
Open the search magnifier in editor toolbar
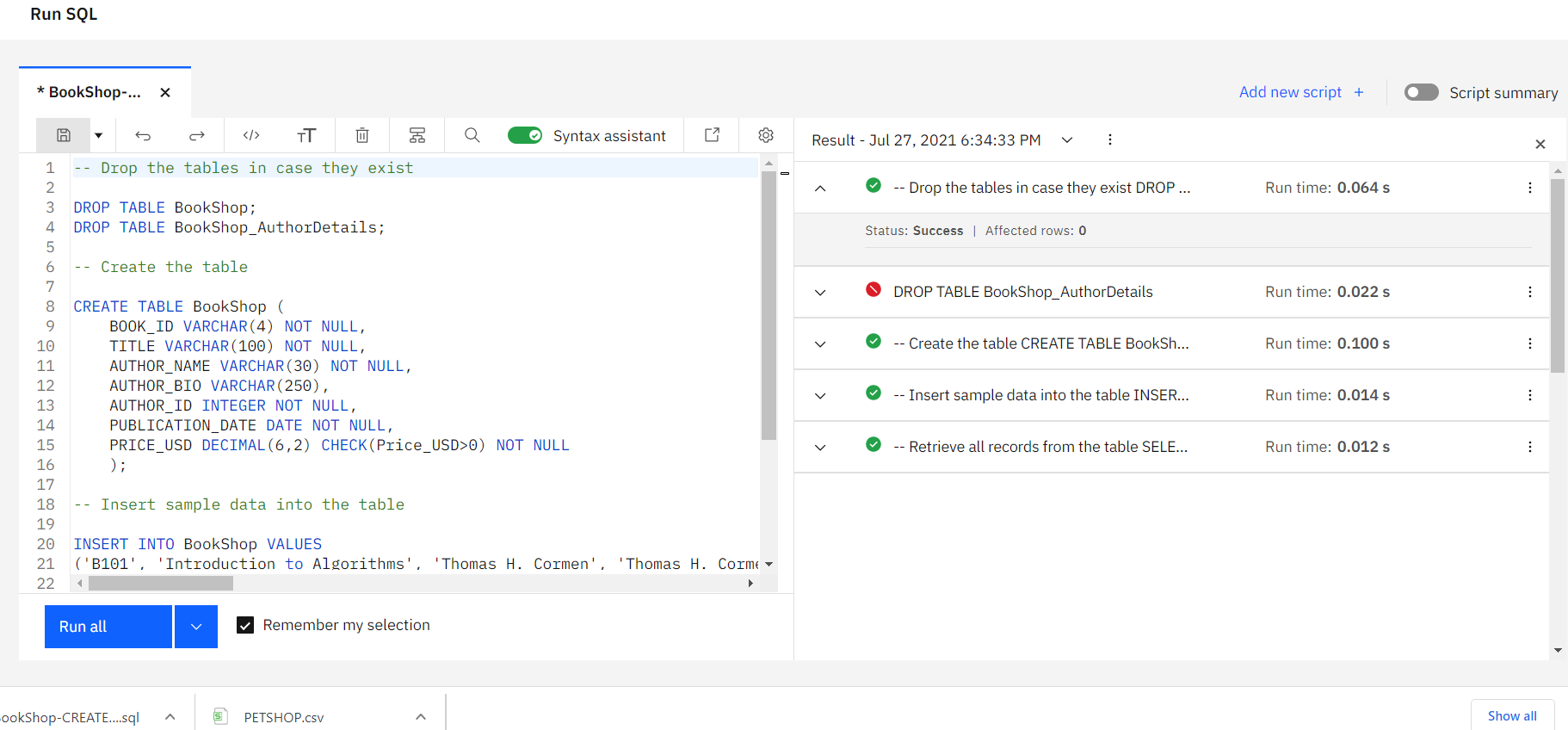[x=472, y=135]
